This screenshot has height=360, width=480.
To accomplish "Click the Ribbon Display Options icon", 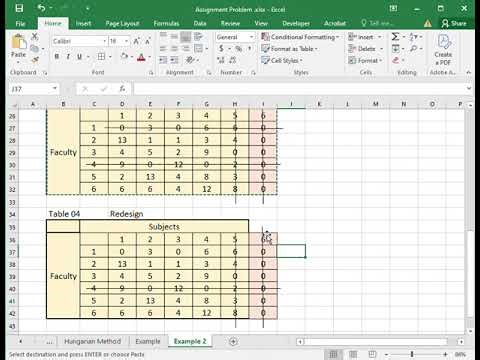I will [393, 8].
